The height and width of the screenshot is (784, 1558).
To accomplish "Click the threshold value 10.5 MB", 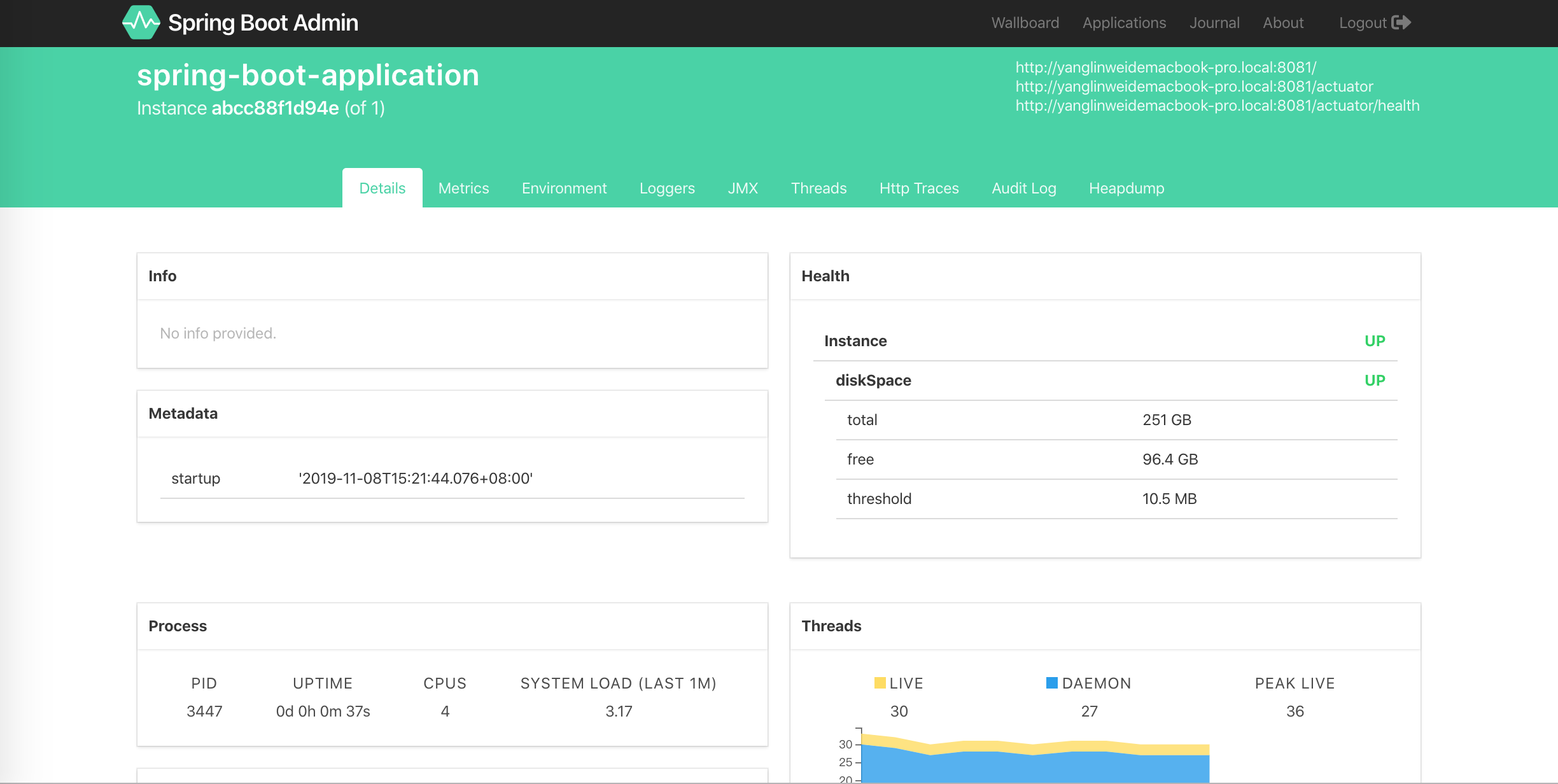I will tap(1169, 498).
